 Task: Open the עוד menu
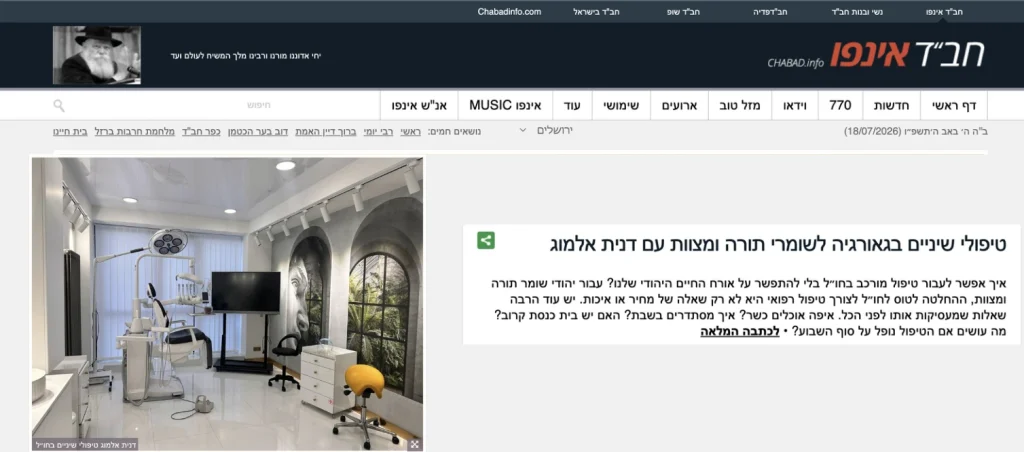(x=572, y=105)
